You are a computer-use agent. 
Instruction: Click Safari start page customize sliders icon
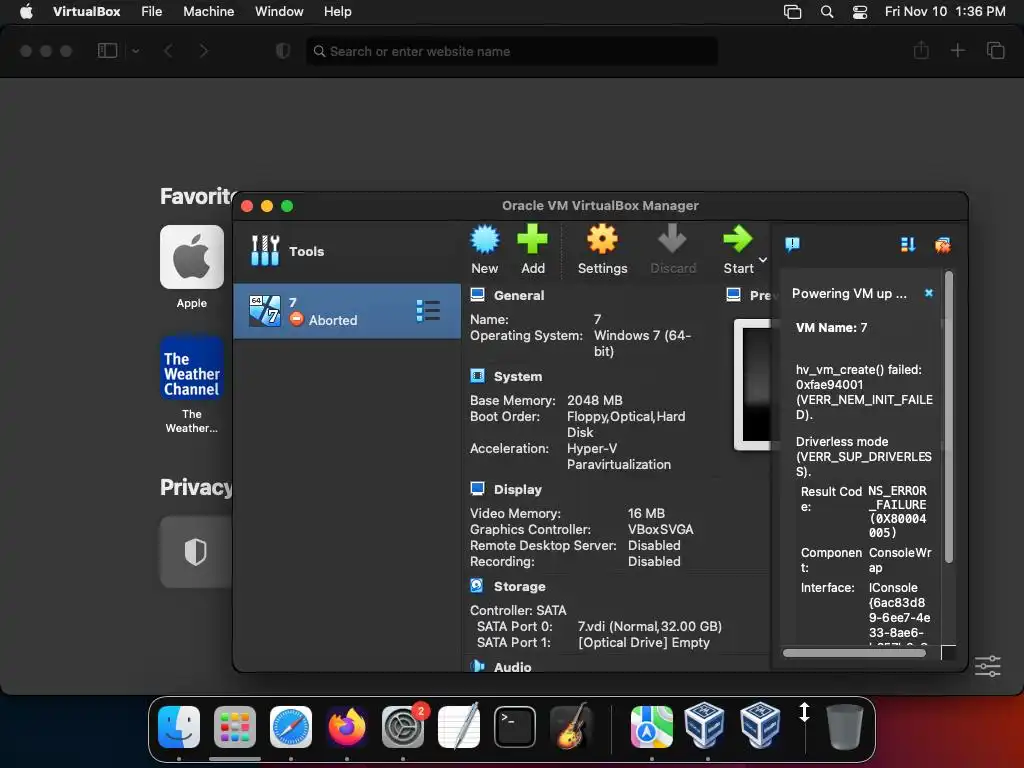987,666
